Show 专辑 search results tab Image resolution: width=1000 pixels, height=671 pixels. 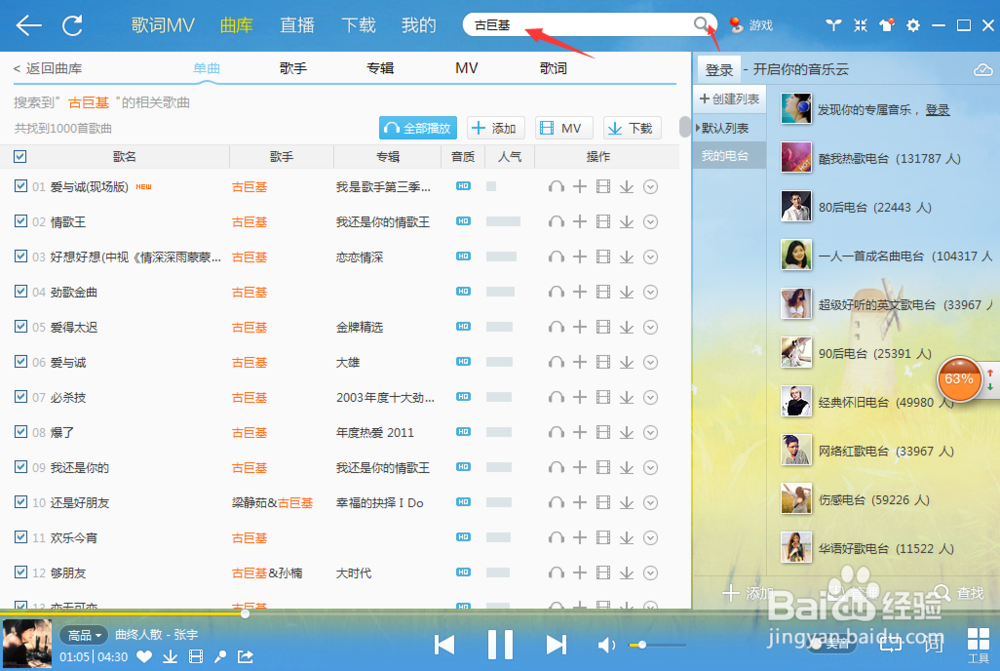(380, 68)
